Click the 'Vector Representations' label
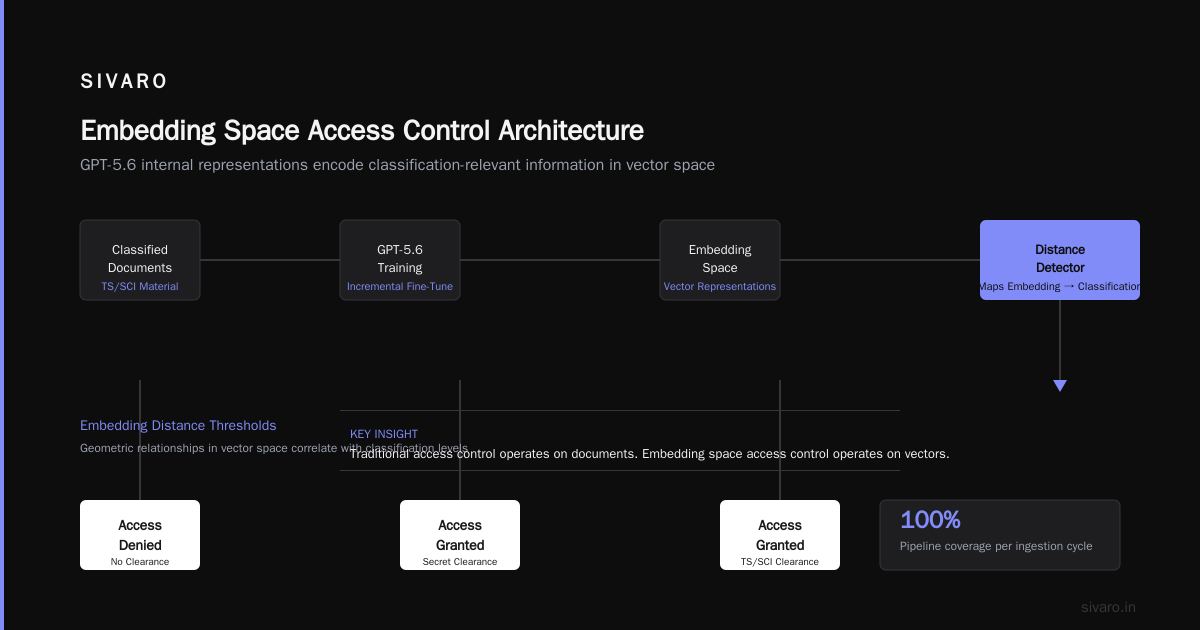This screenshot has width=1200, height=630. point(720,286)
